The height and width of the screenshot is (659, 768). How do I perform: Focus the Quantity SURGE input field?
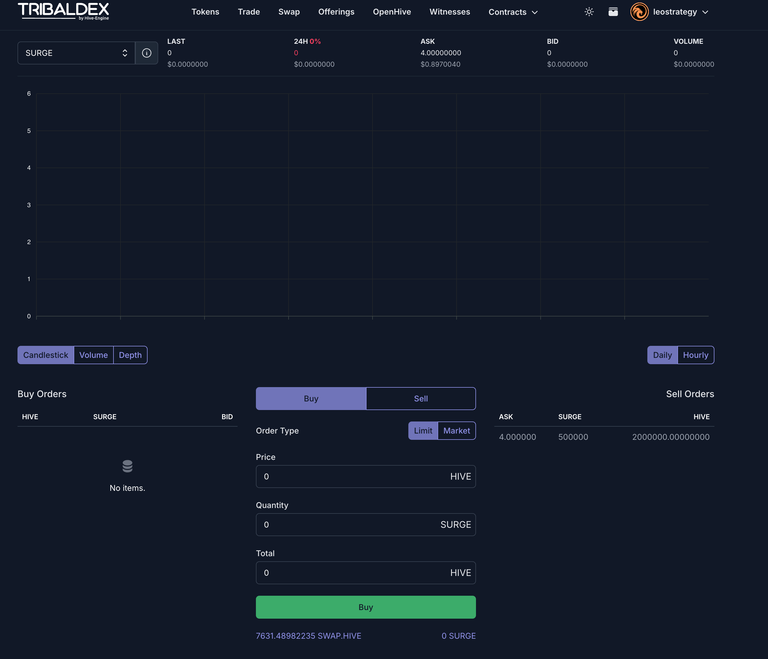pos(365,525)
